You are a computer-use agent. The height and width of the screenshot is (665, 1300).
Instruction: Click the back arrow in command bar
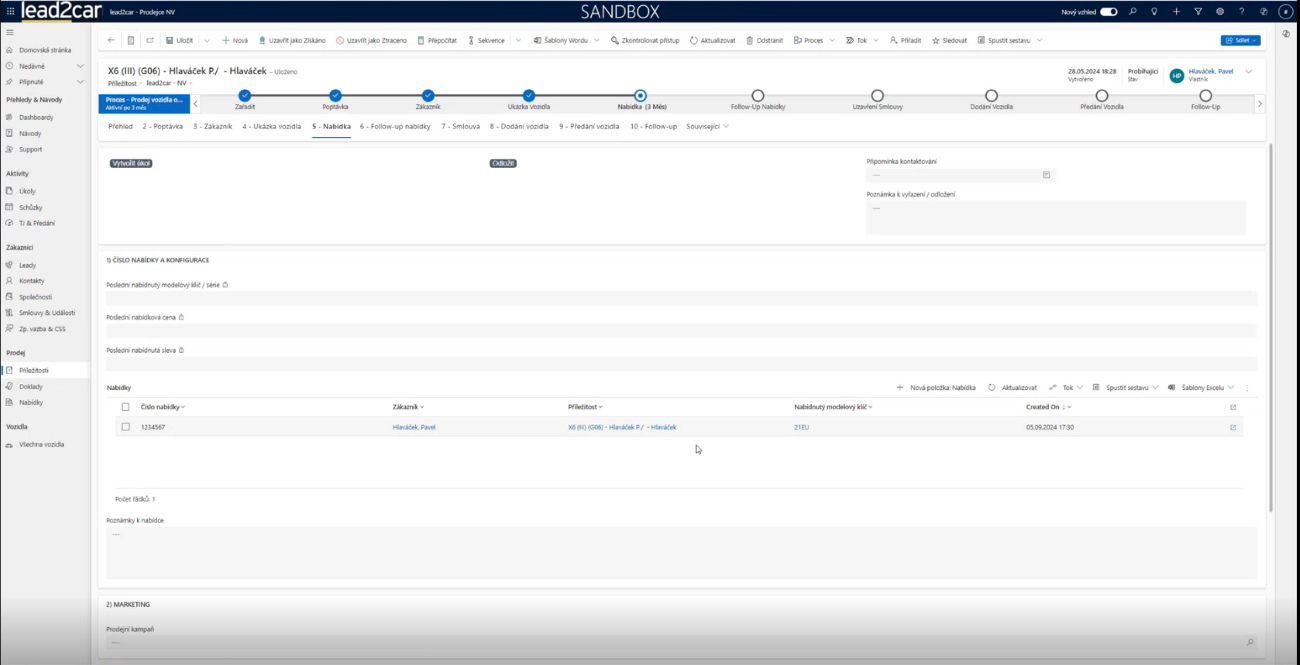tap(111, 40)
